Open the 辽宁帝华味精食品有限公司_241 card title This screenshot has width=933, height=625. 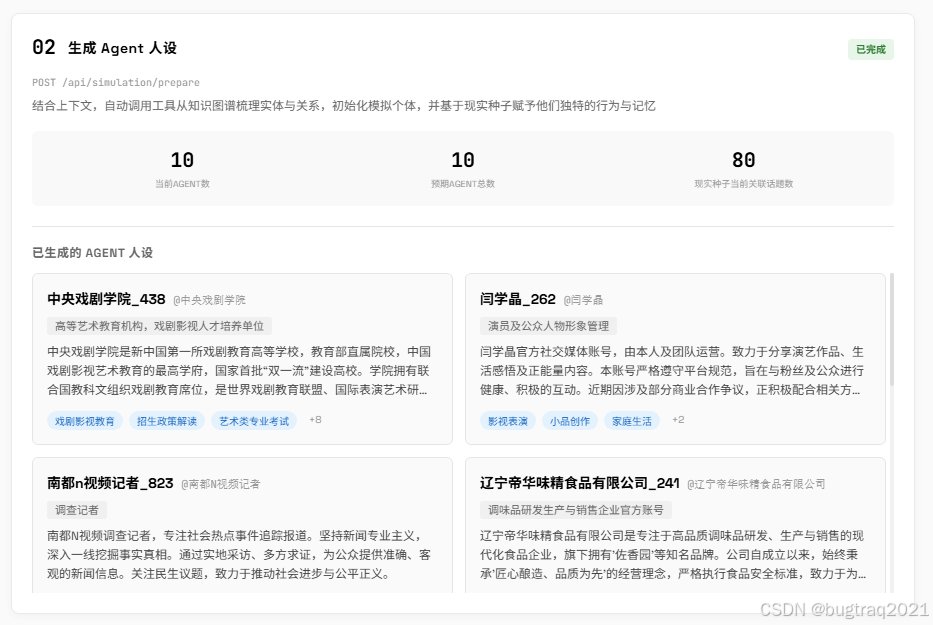(x=580, y=483)
